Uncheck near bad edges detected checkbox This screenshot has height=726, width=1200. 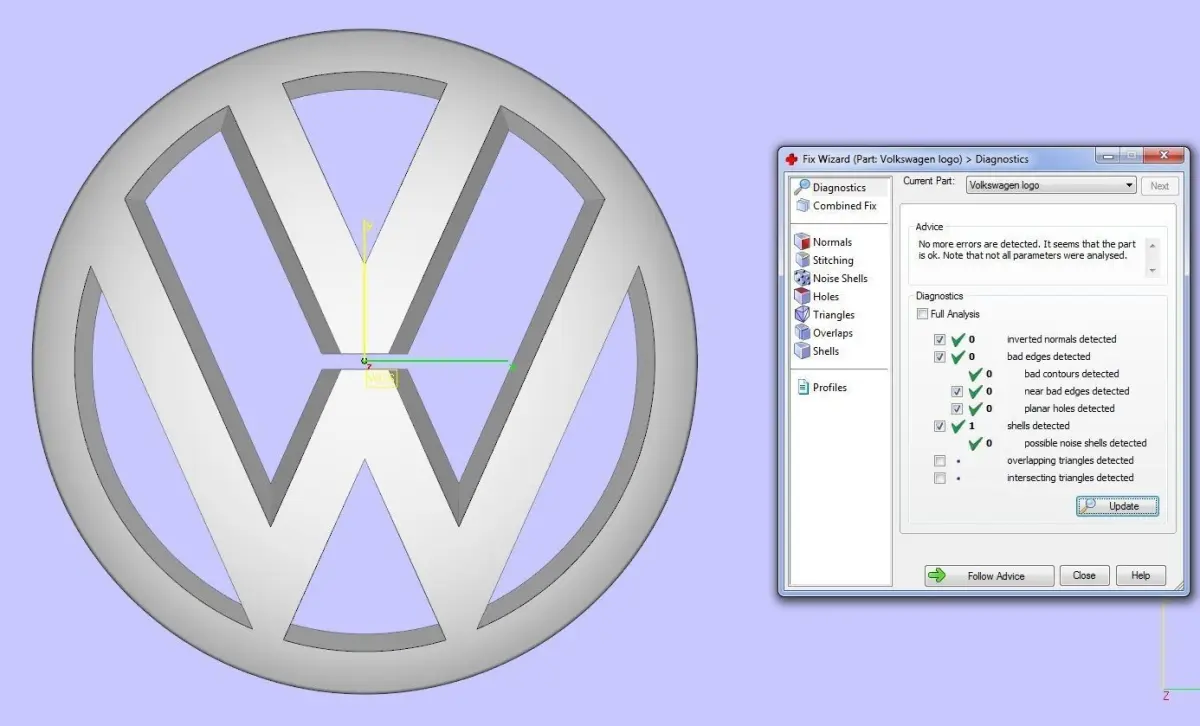pos(957,391)
